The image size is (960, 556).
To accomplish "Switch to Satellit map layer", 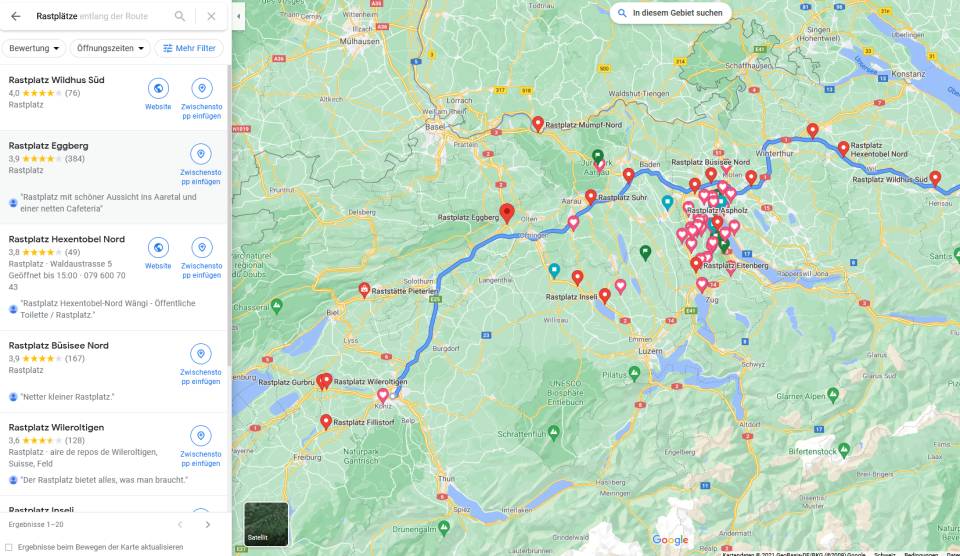I will 266,523.
